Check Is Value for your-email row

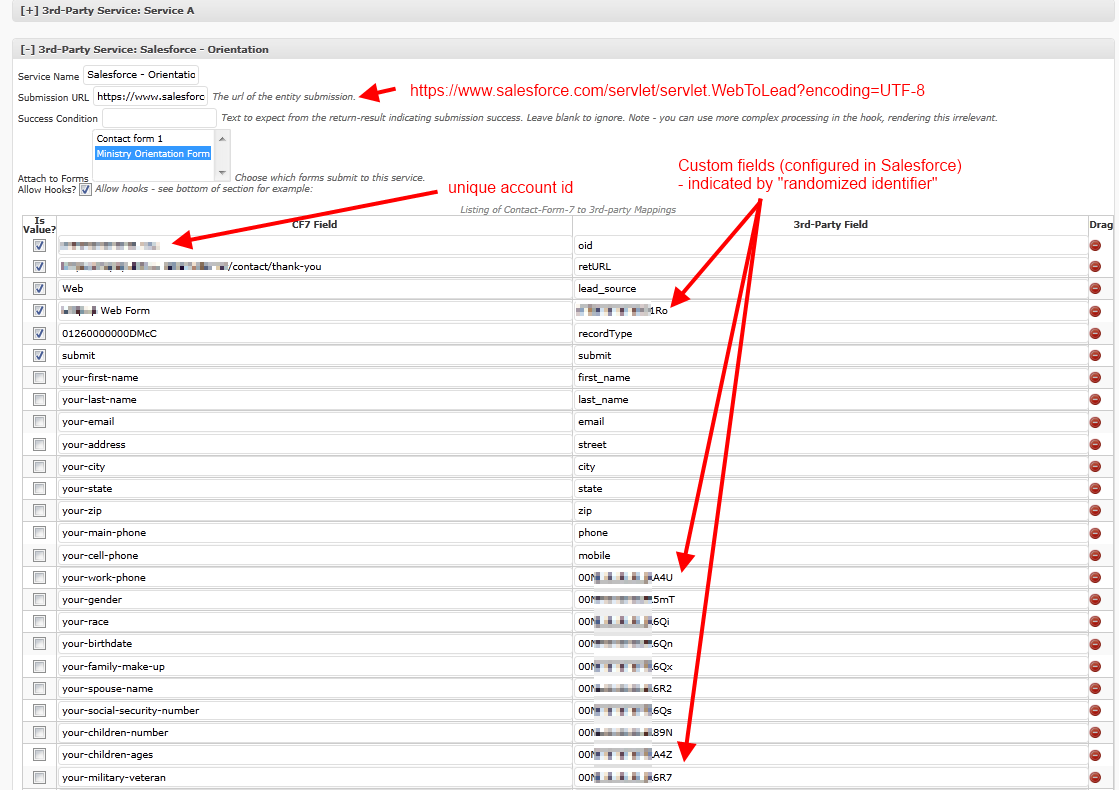click(x=39, y=422)
